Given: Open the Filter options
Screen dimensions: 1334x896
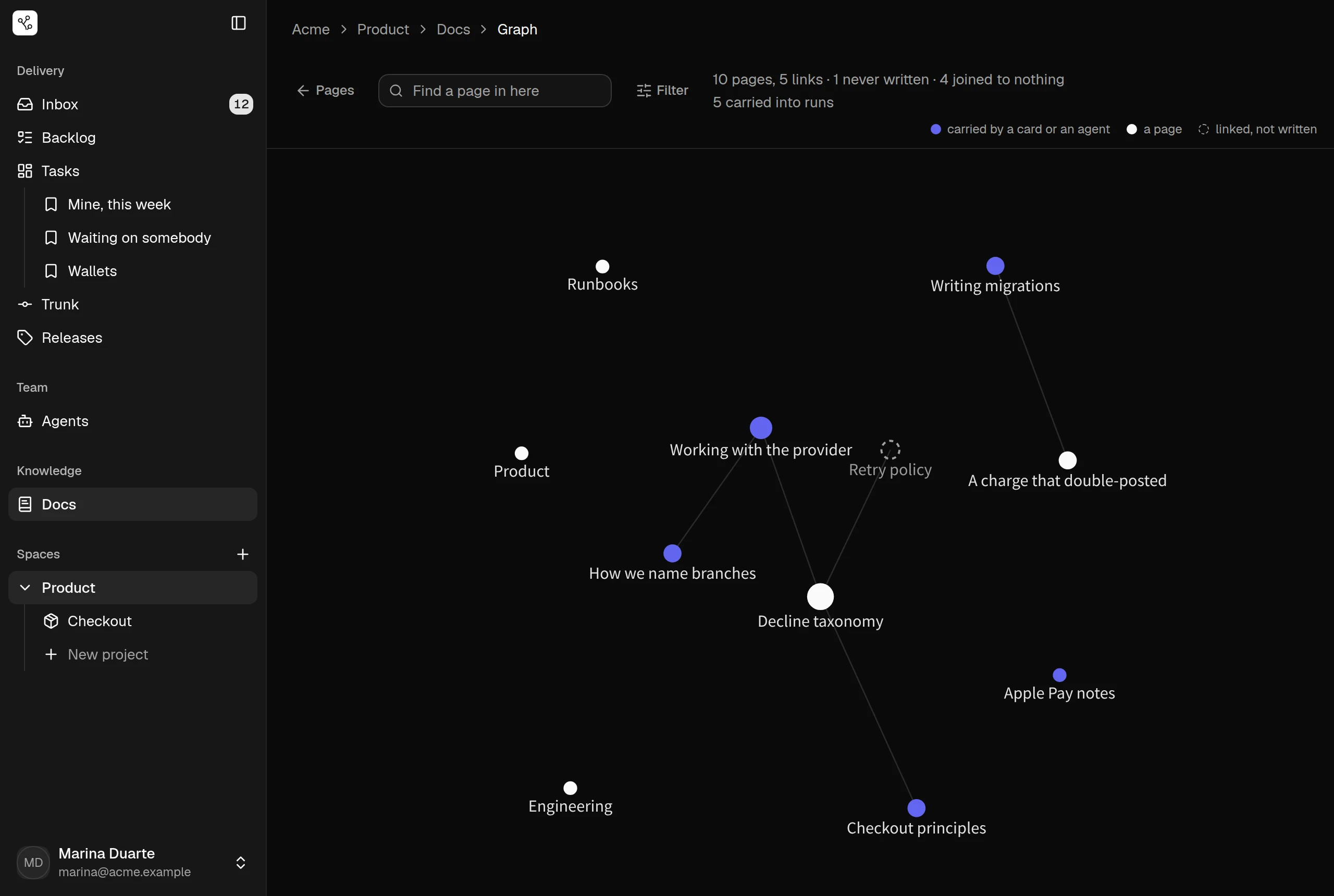Looking at the screenshot, I should [662, 90].
